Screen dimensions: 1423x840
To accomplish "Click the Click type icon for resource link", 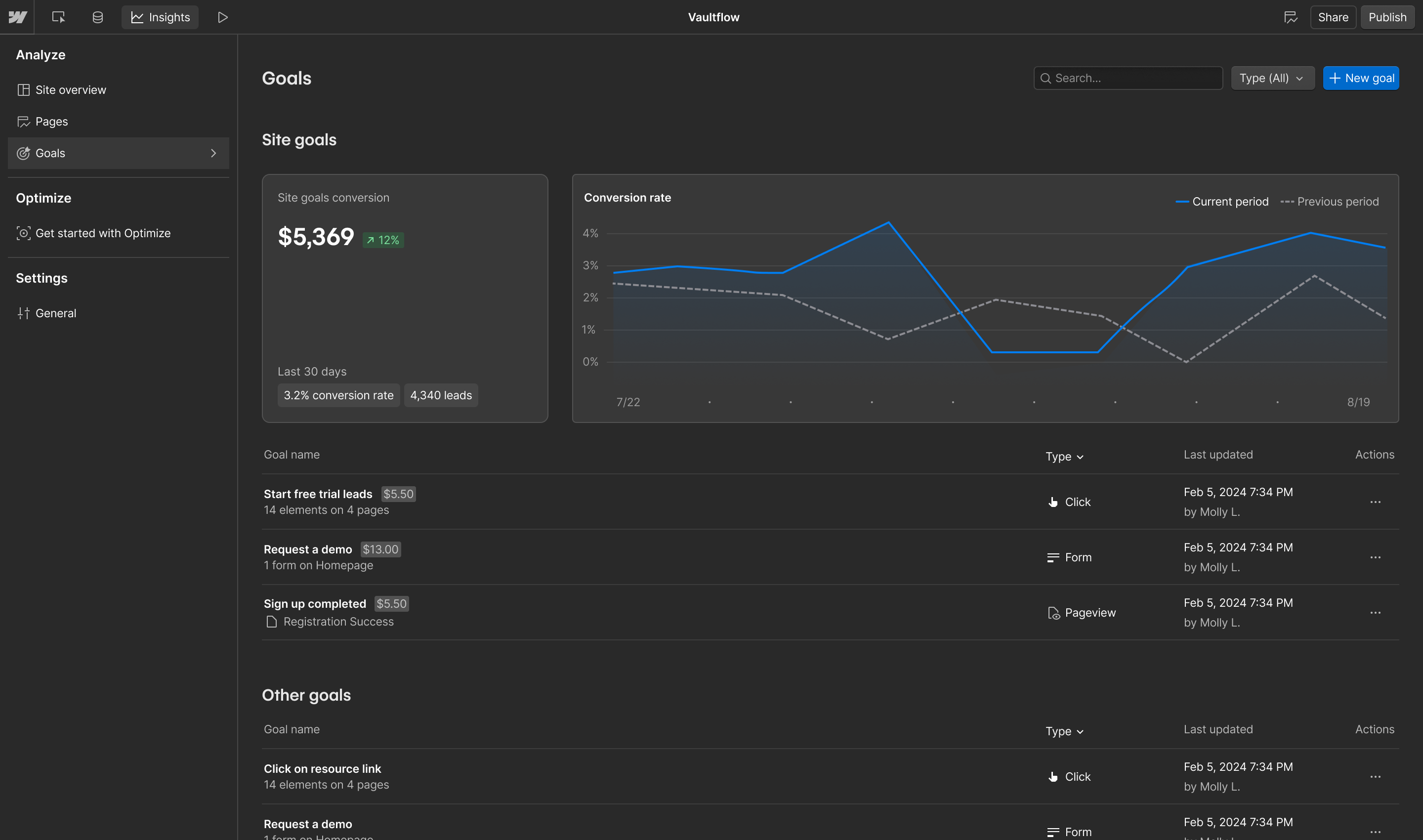I will point(1053,777).
